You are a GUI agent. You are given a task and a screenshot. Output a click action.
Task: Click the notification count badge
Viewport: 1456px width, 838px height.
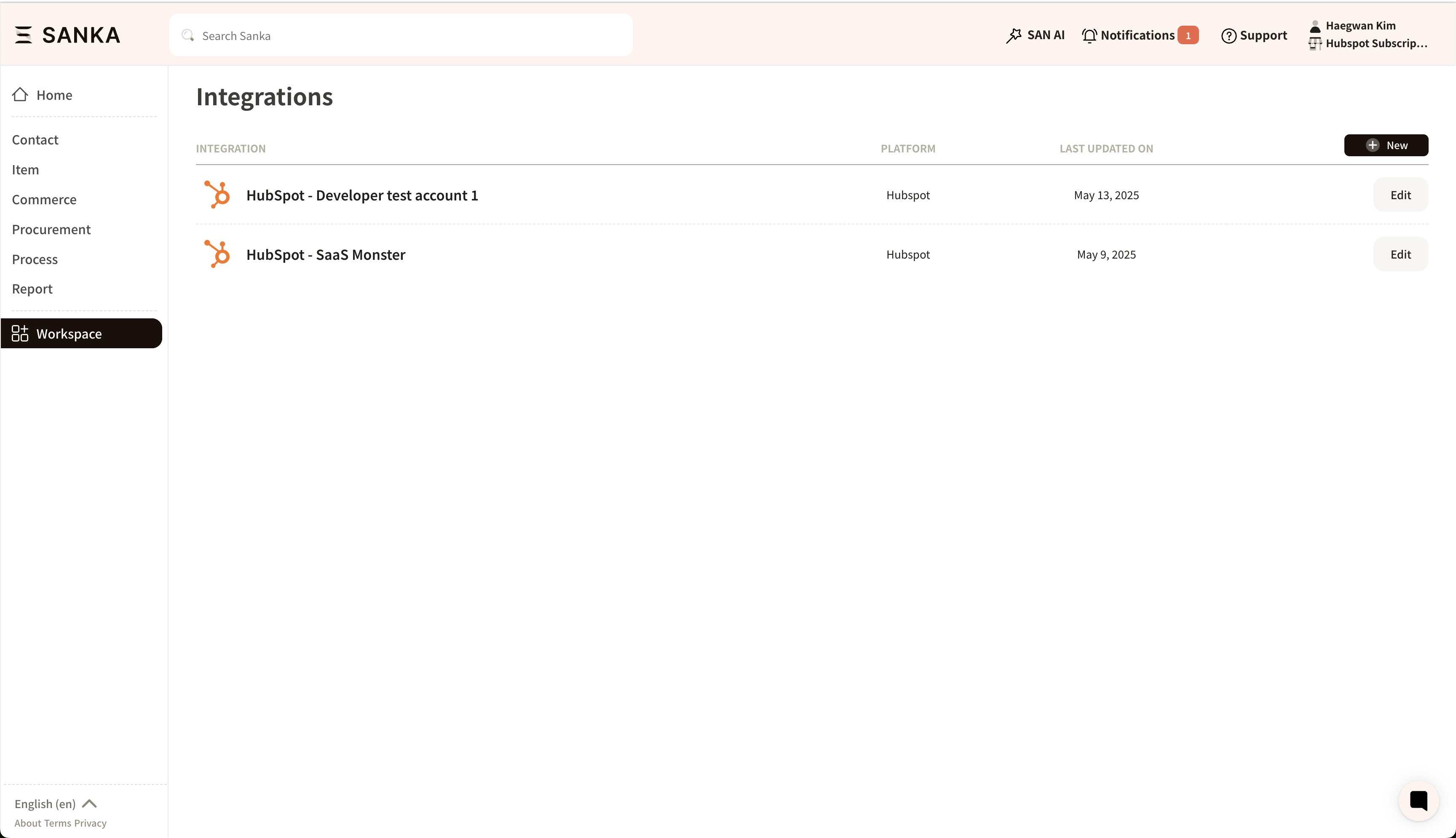coord(1188,35)
